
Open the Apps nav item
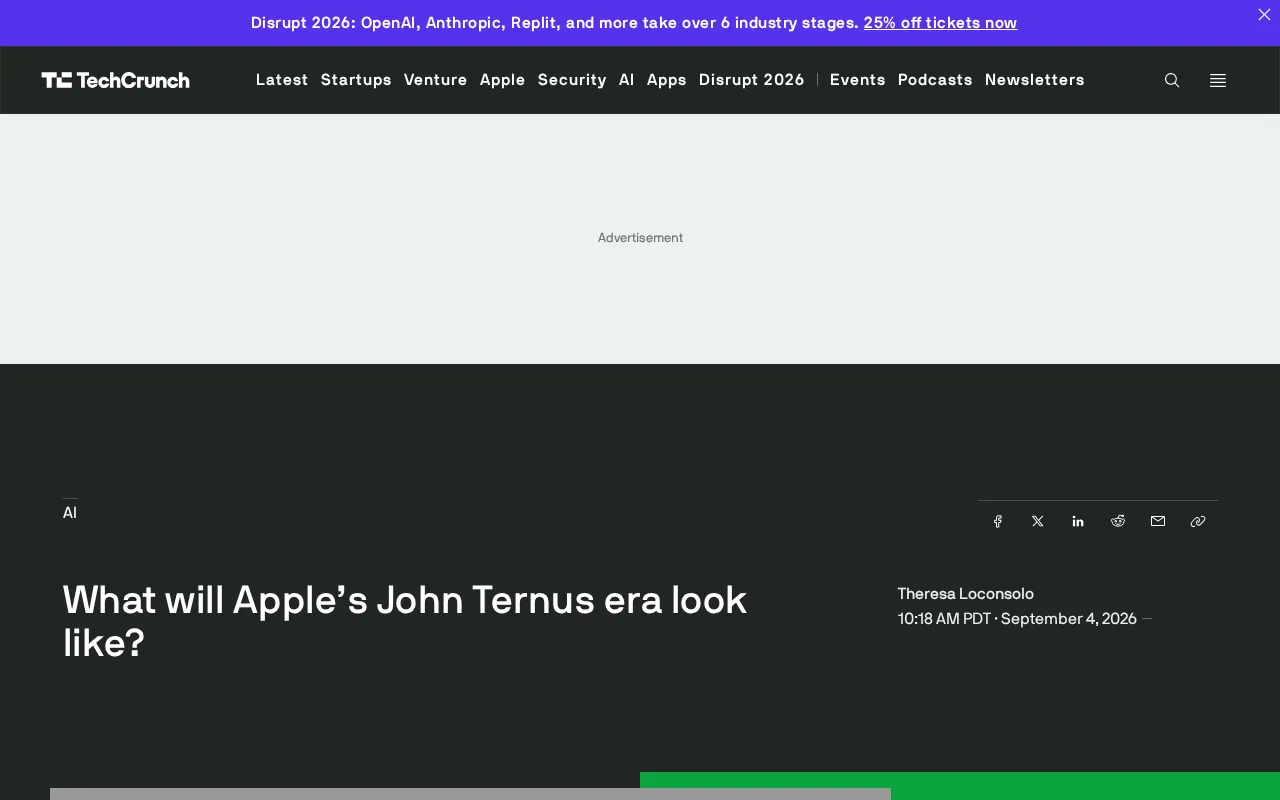click(x=667, y=80)
